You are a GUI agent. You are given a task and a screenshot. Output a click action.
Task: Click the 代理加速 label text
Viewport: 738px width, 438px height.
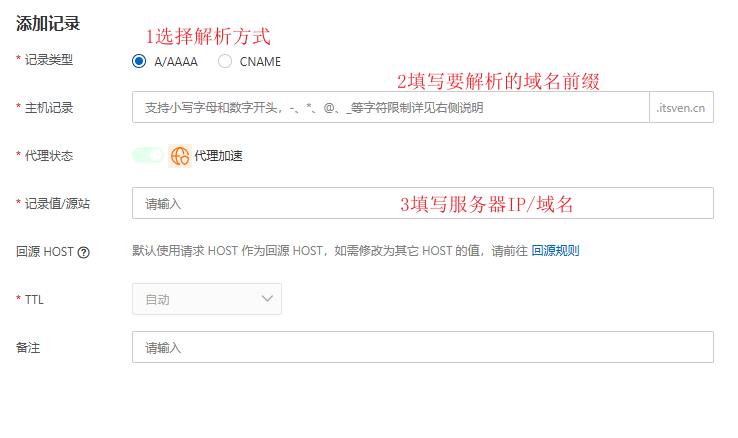(x=219, y=156)
